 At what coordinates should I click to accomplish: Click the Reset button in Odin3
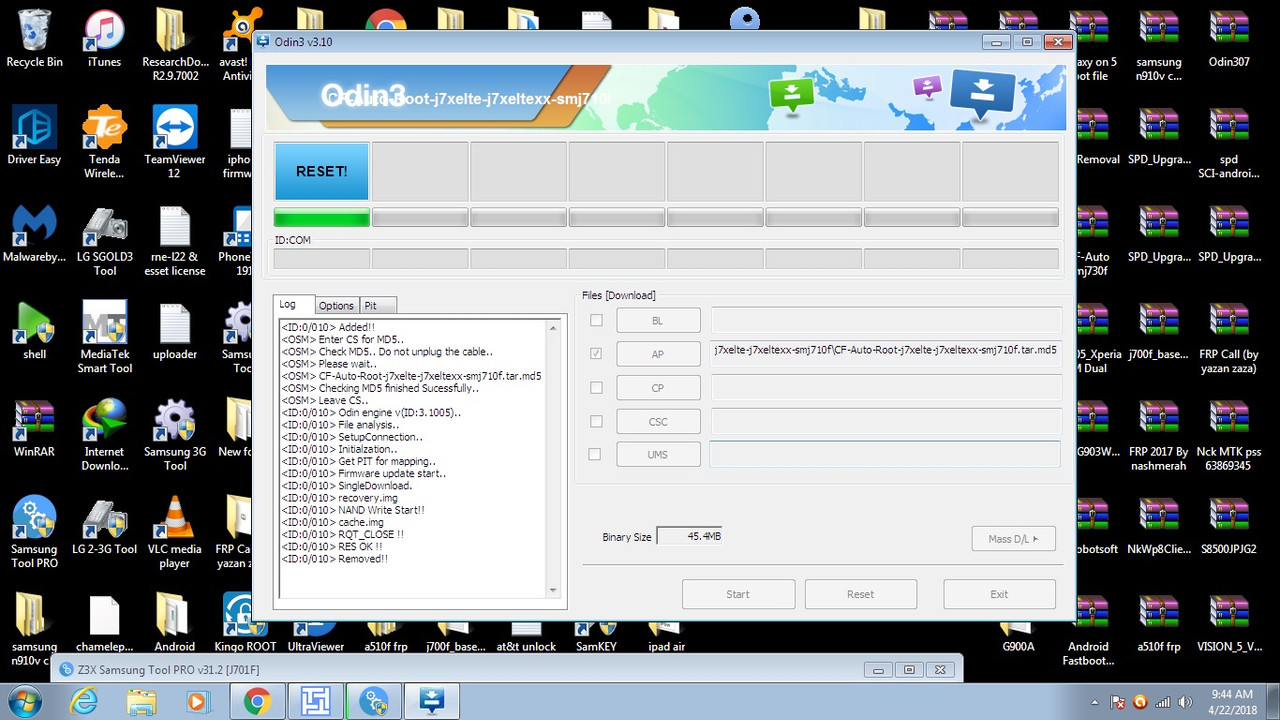pos(861,594)
